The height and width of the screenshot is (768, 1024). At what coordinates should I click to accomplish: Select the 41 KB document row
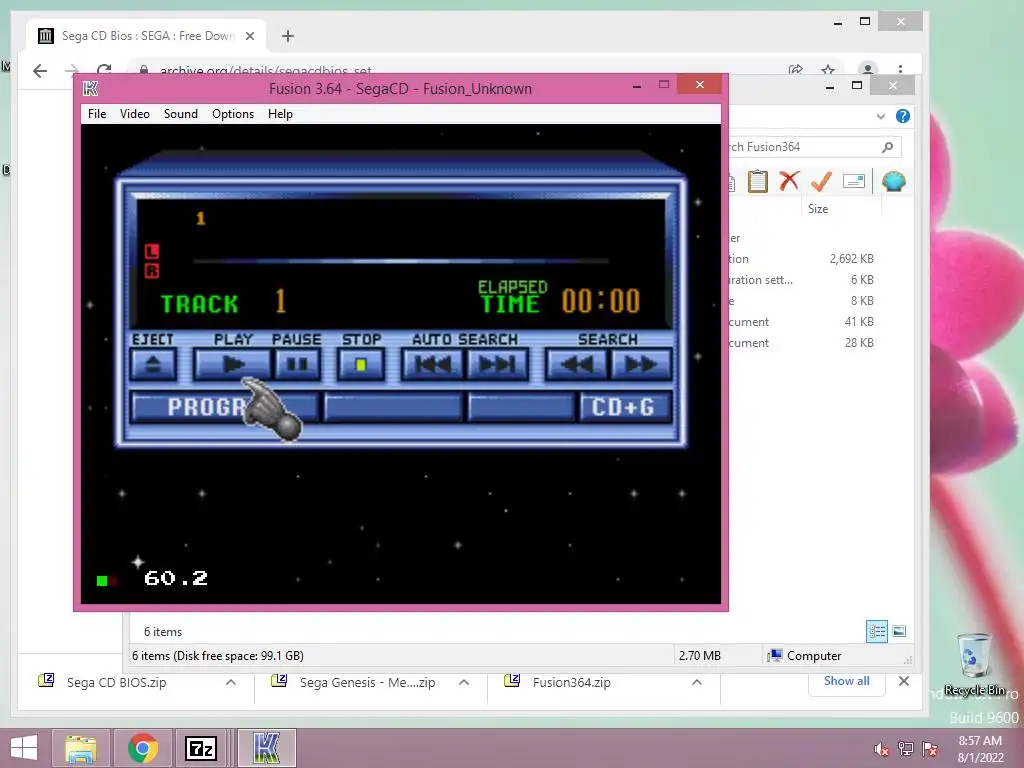[x=801, y=322]
